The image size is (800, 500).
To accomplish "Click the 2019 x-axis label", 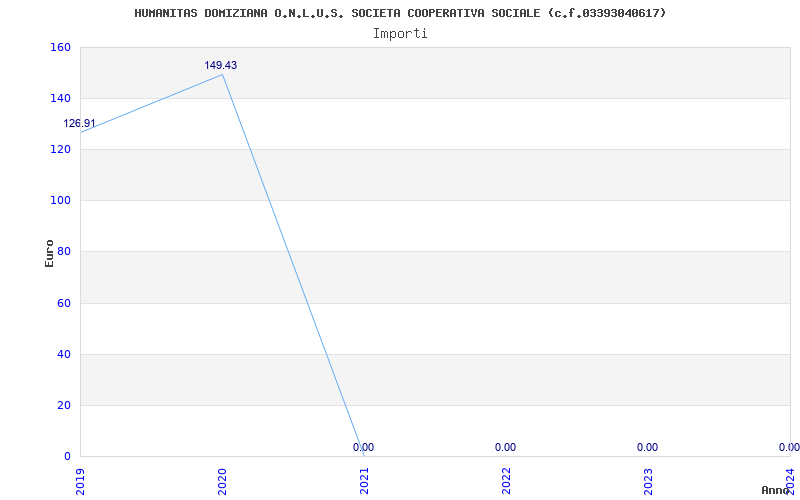I will tap(80, 482).
